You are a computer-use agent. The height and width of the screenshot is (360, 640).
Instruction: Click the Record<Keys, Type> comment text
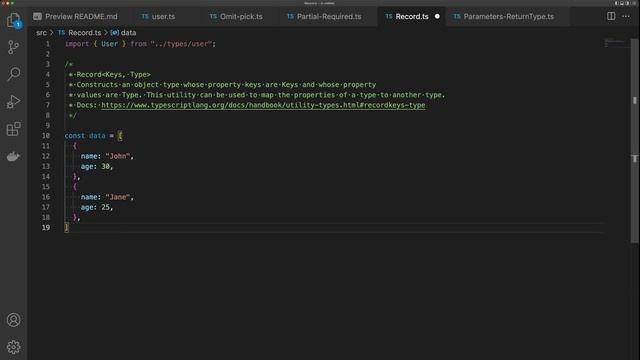(x=113, y=74)
